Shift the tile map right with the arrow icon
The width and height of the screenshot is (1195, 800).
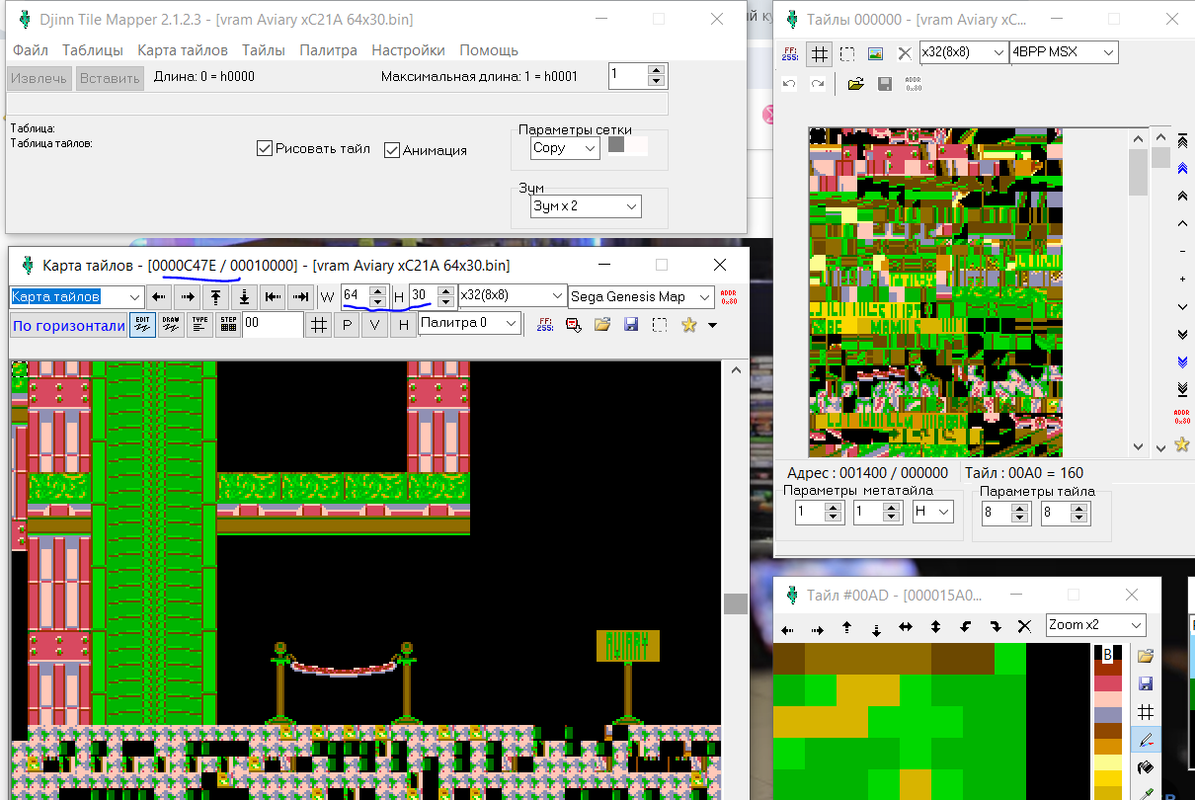point(187,296)
